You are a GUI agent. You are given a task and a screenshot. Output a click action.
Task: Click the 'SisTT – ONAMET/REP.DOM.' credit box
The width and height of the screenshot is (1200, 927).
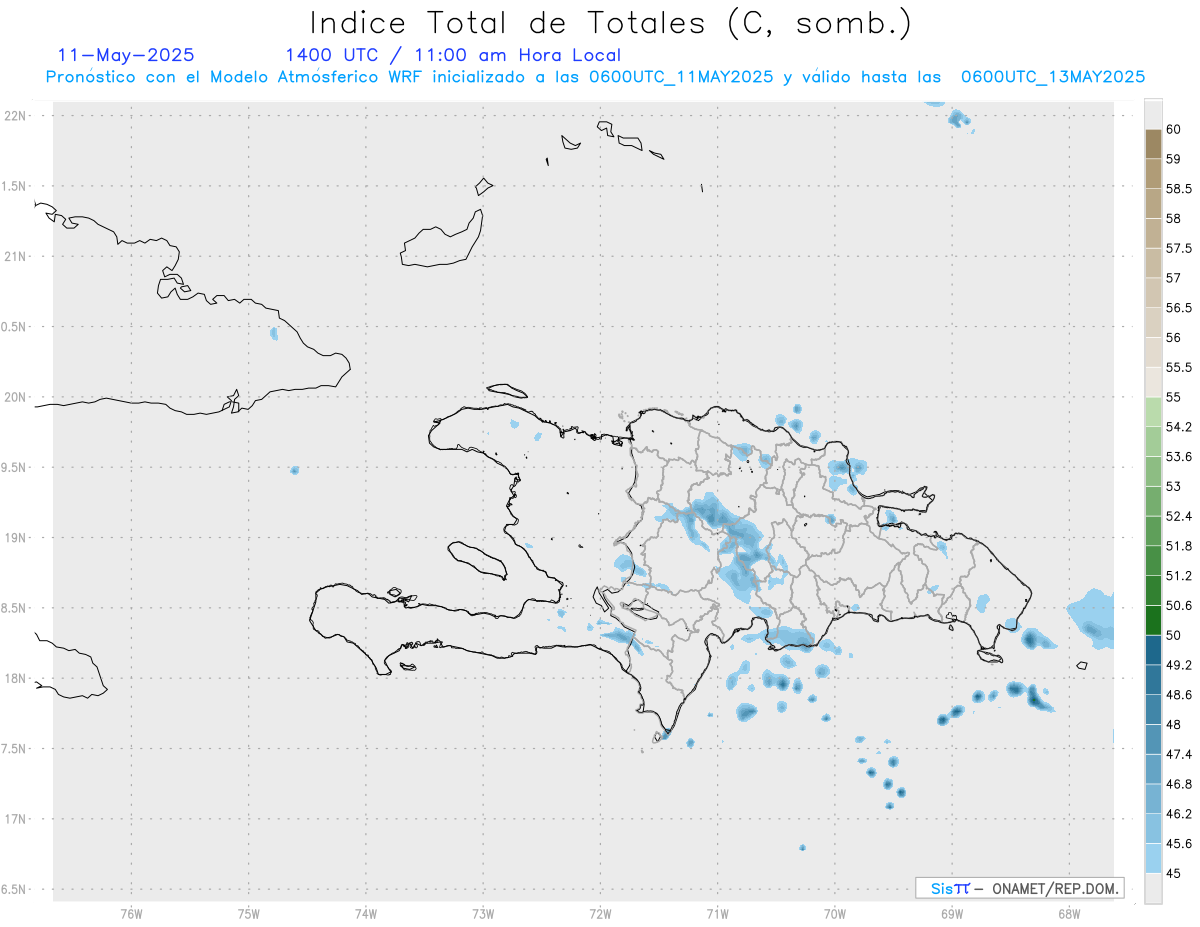pyautogui.click(x=1019, y=888)
